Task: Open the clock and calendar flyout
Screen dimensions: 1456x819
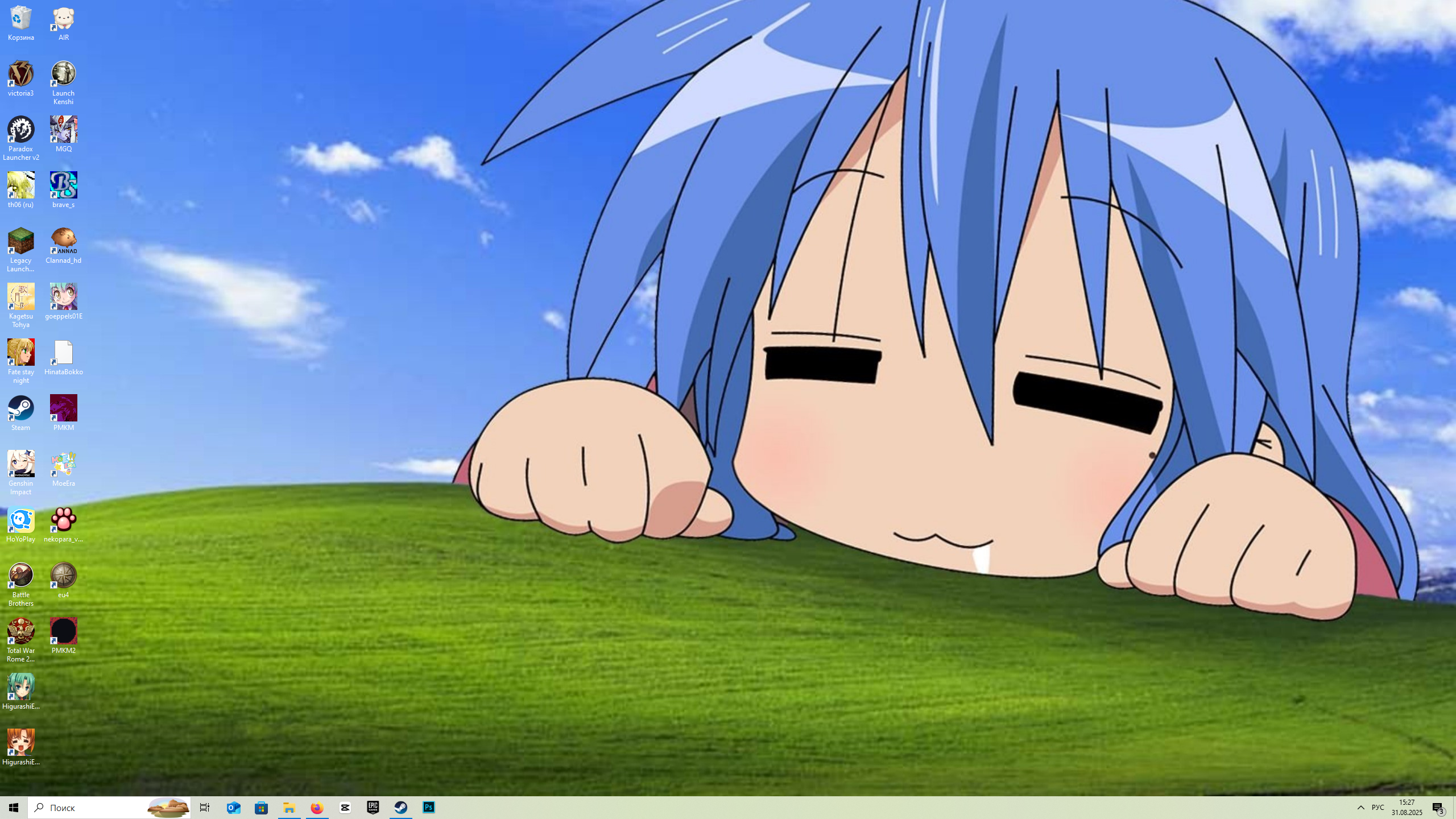Action: pos(1407,808)
